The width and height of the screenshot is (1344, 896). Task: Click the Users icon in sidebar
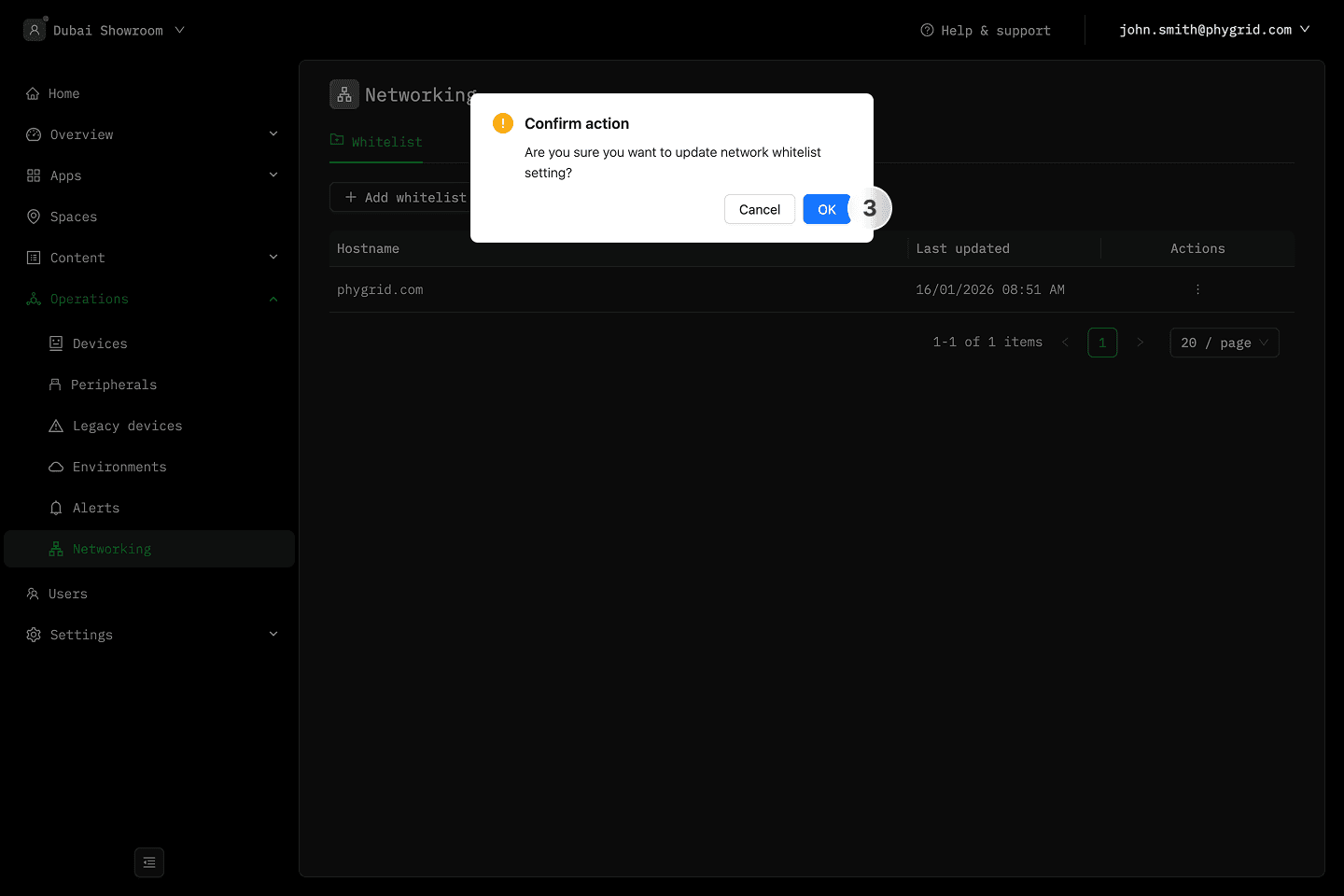[x=33, y=594]
